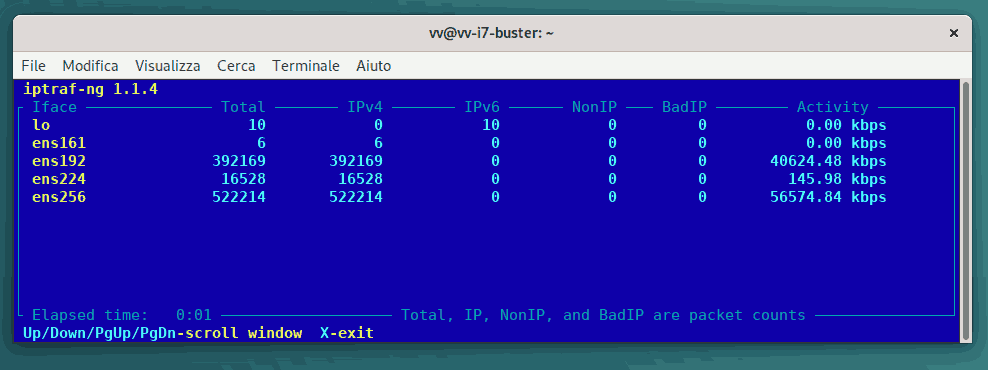Click IPv6 value 10 for lo
This screenshot has width=988, height=370.
[491, 125]
